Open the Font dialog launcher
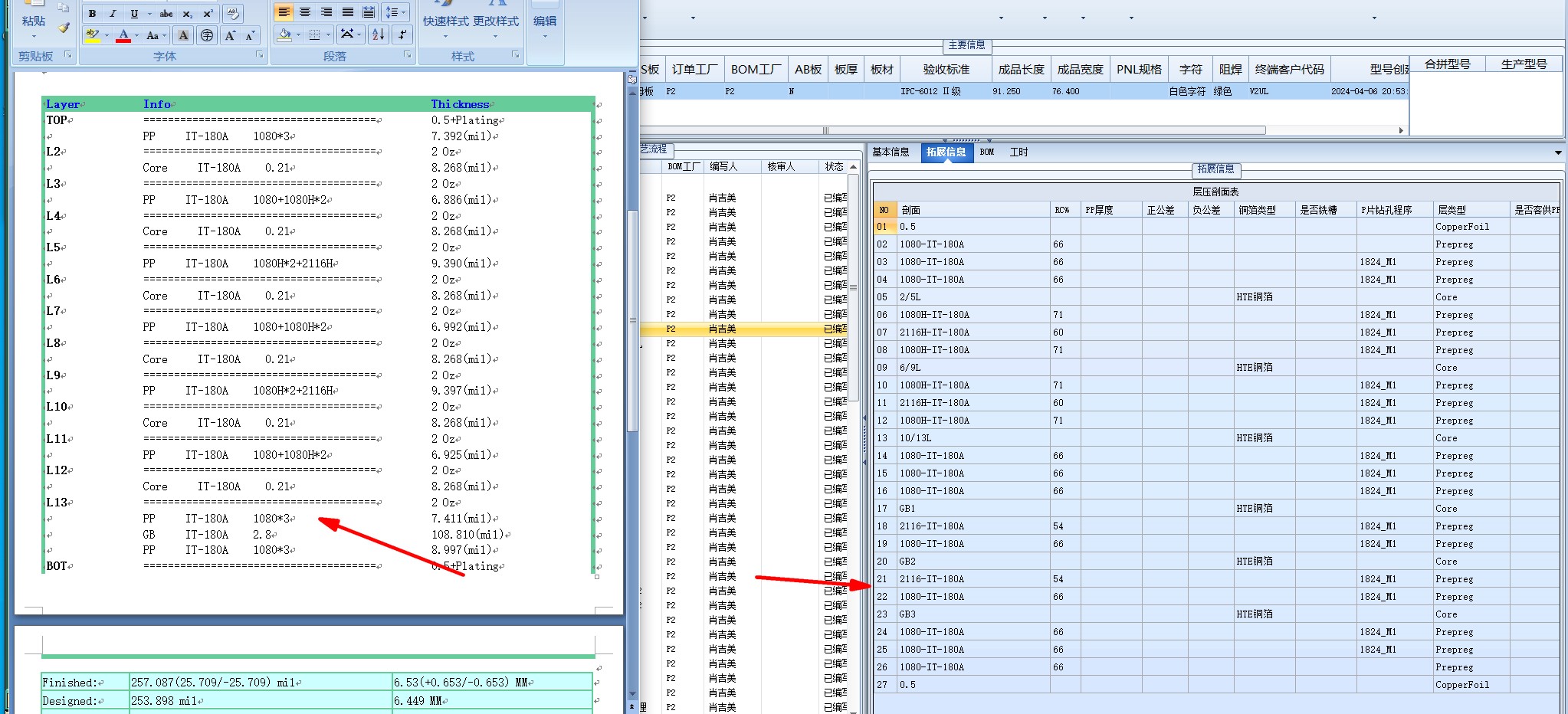Image resolution: width=1568 pixels, height=714 pixels. (x=259, y=55)
